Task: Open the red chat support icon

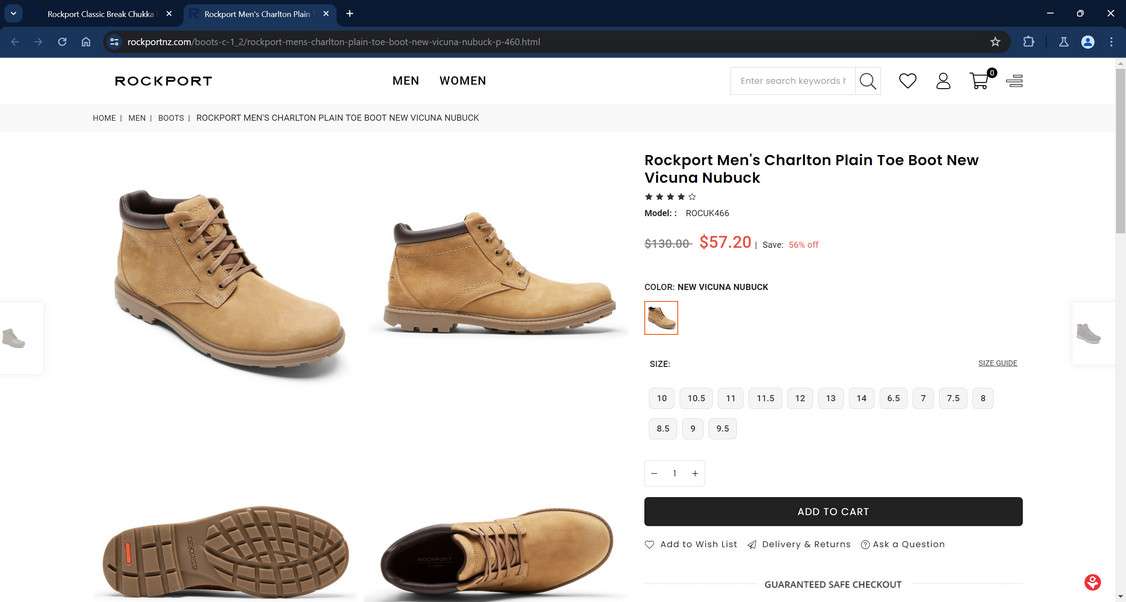Action: [1093, 582]
